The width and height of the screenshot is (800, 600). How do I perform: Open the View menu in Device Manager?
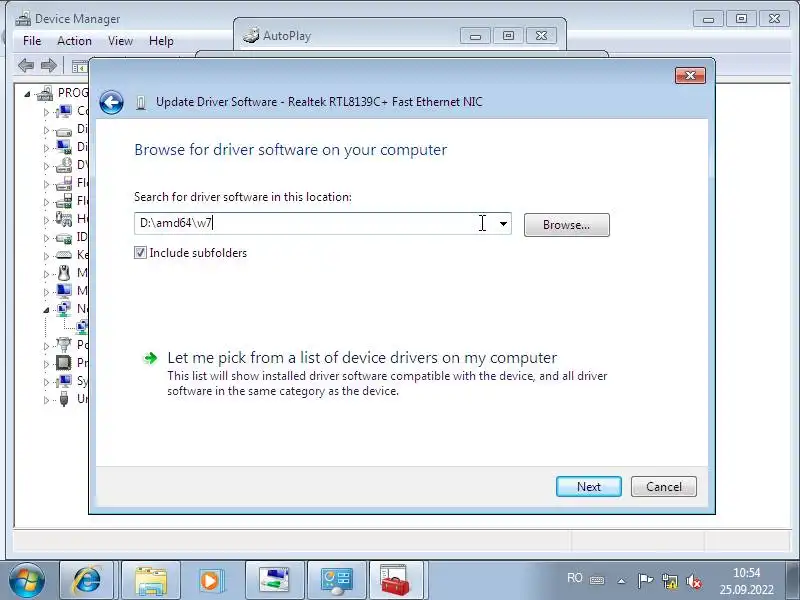[x=120, y=41]
